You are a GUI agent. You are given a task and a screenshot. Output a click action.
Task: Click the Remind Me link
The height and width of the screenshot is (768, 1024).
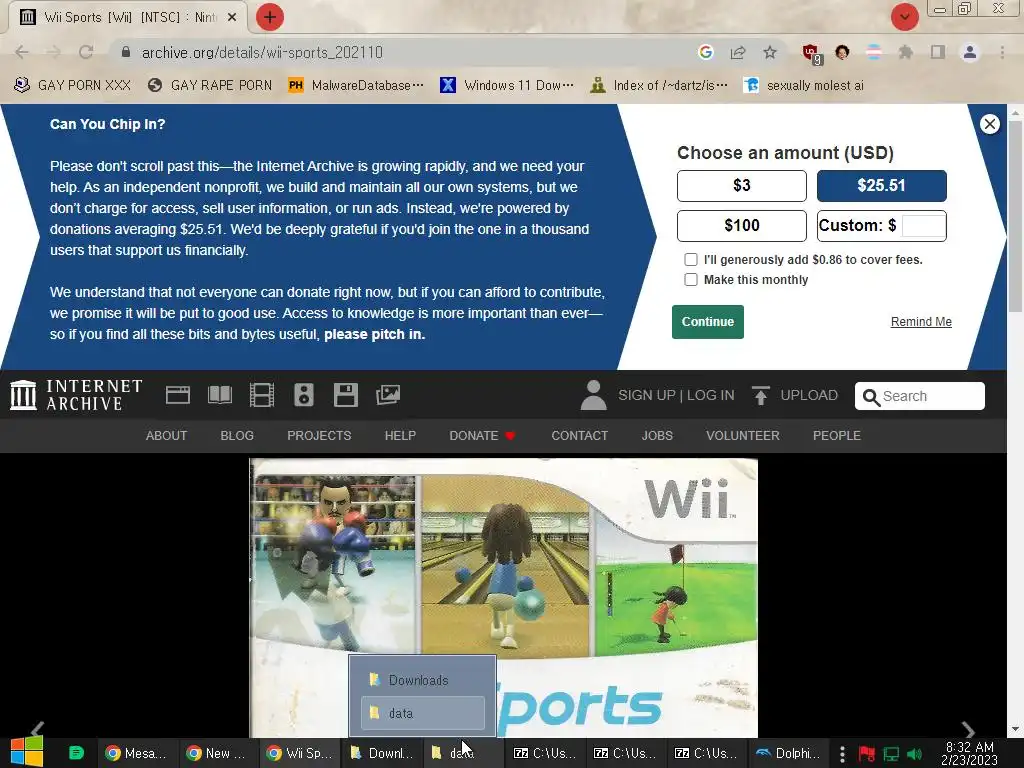921,322
